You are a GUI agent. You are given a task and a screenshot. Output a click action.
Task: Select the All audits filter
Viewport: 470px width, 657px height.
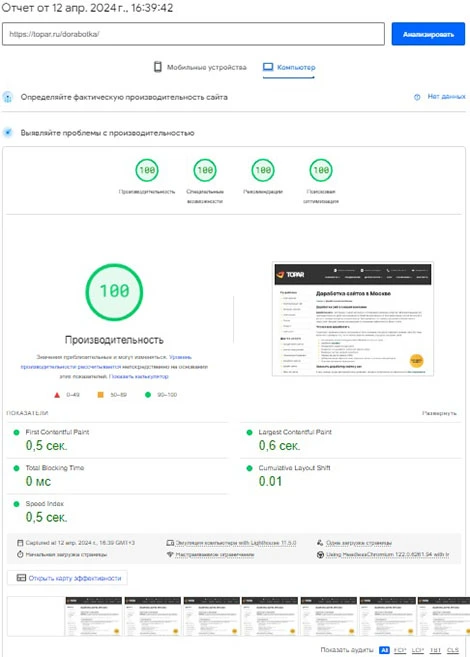point(384,650)
